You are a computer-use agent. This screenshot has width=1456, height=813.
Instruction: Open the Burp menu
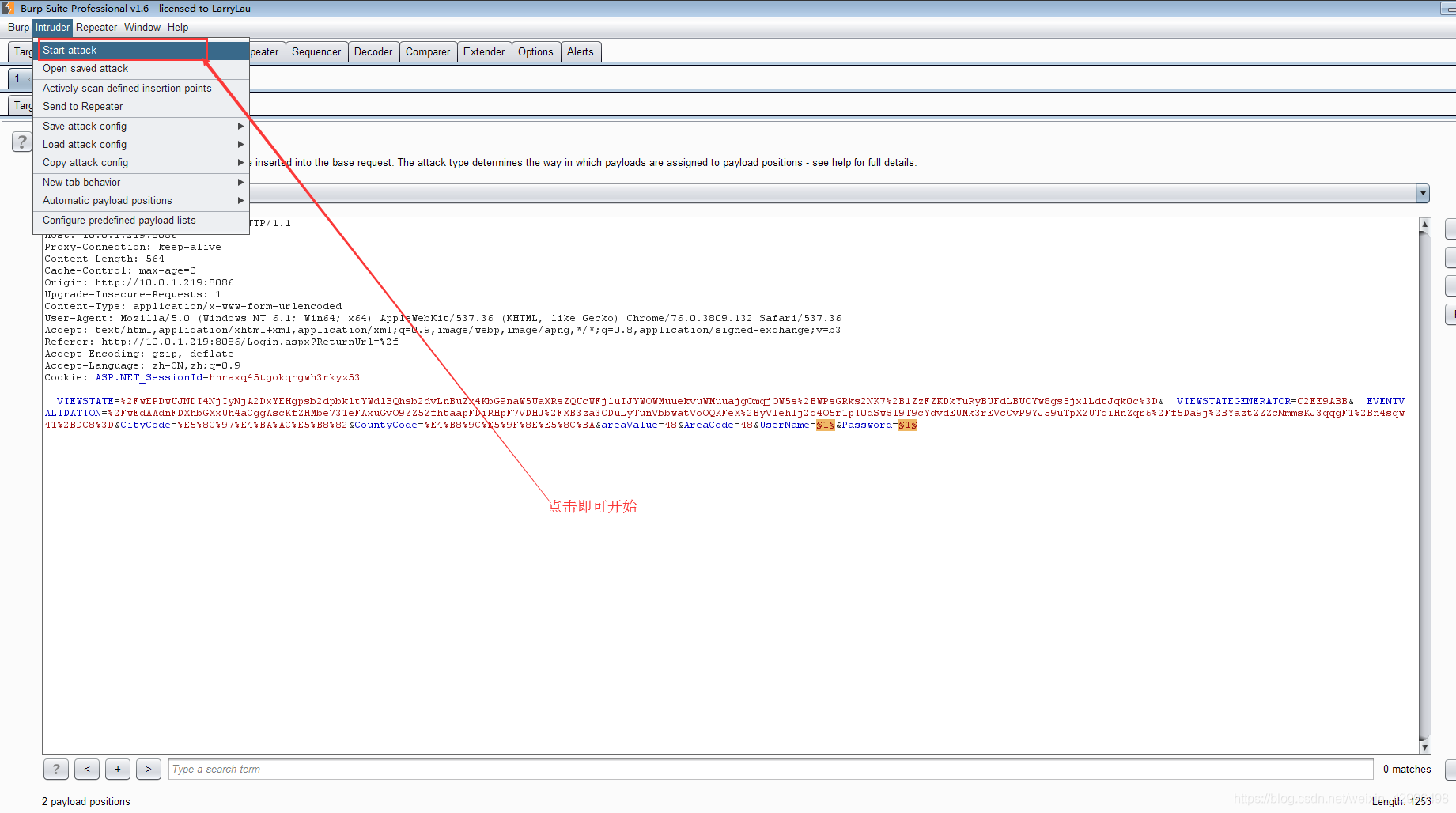point(18,27)
